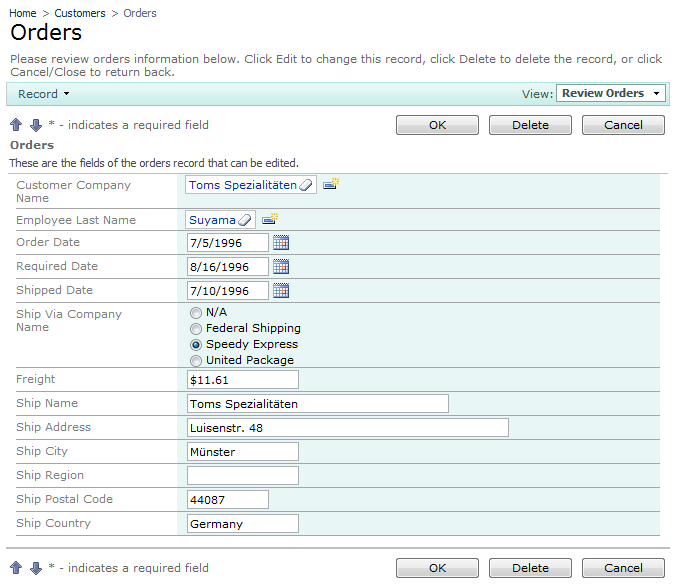Select Federal Shipping radio button

click(x=196, y=329)
